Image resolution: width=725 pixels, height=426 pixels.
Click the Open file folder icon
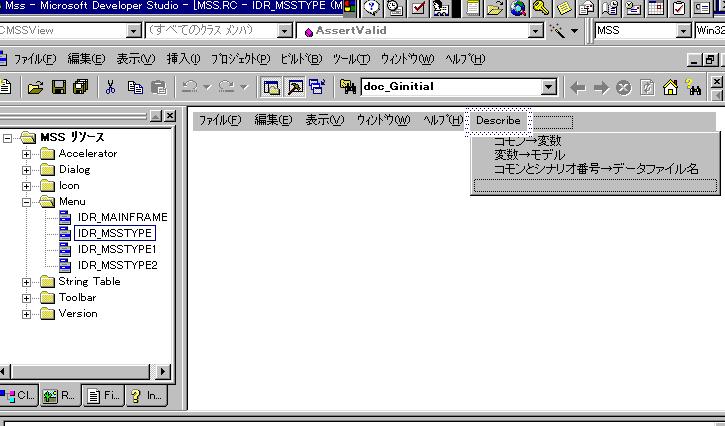pos(35,87)
